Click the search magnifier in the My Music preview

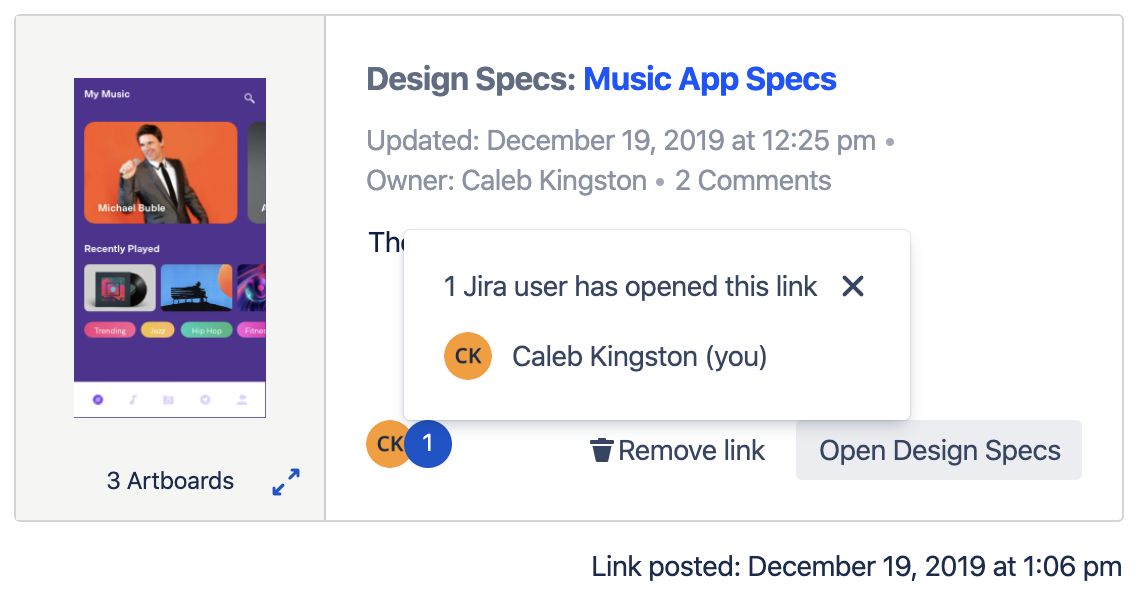[250, 97]
